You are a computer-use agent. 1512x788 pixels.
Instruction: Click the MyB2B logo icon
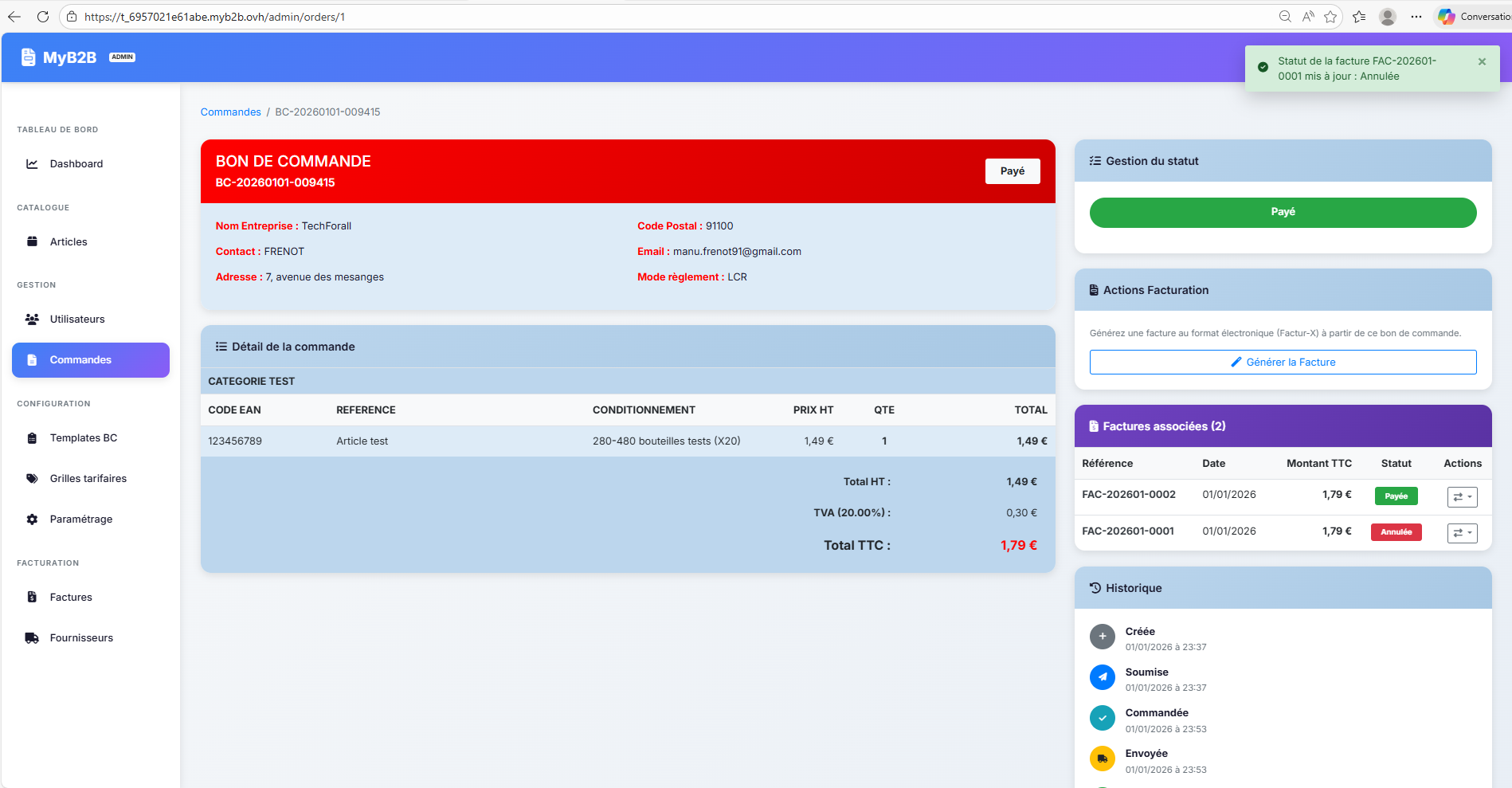pyautogui.click(x=28, y=57)
